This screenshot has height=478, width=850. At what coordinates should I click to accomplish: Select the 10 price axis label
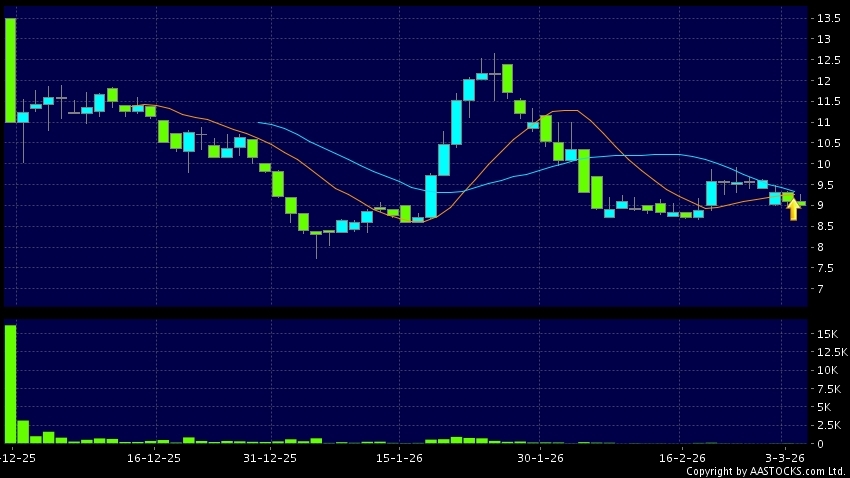coord(825,164)
